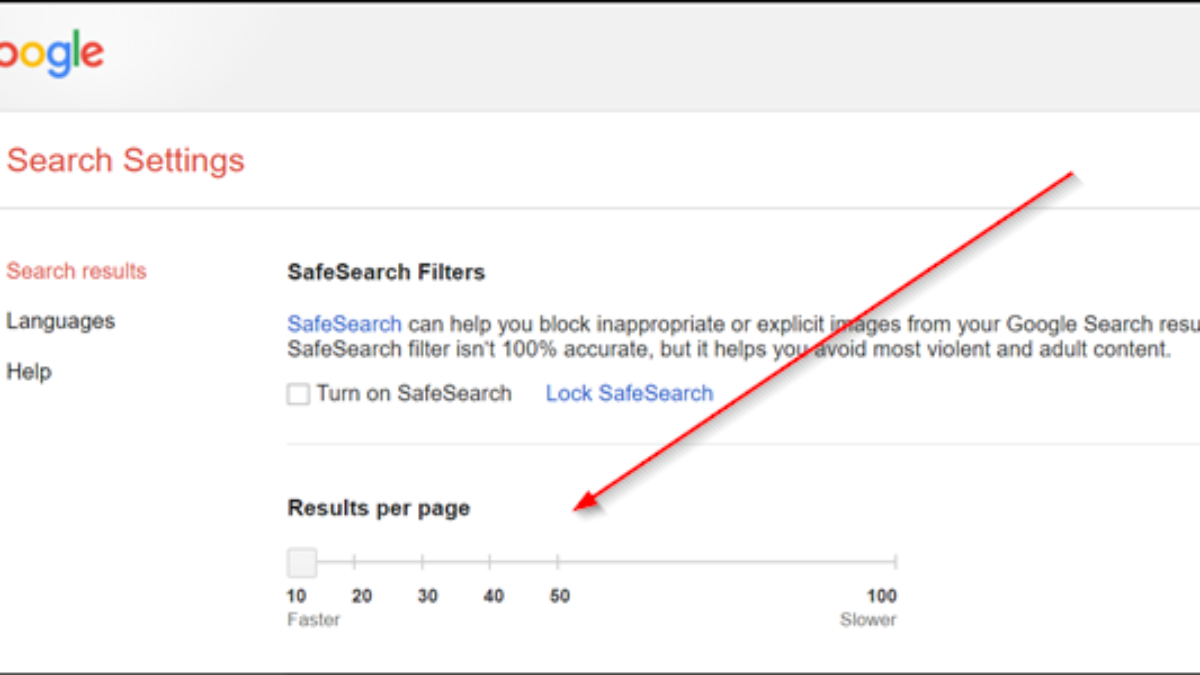This screenshot has height=675, width=1200.
Task: Set slider to the 30 tick mark
Action: click(x=422, y=563)
